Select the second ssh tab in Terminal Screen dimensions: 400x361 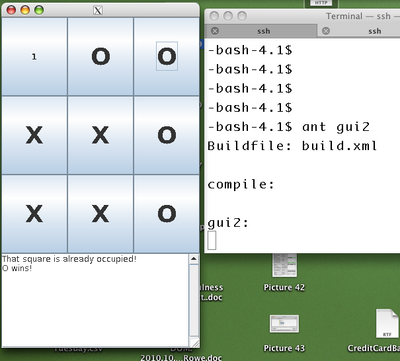(x=359, y=31)
